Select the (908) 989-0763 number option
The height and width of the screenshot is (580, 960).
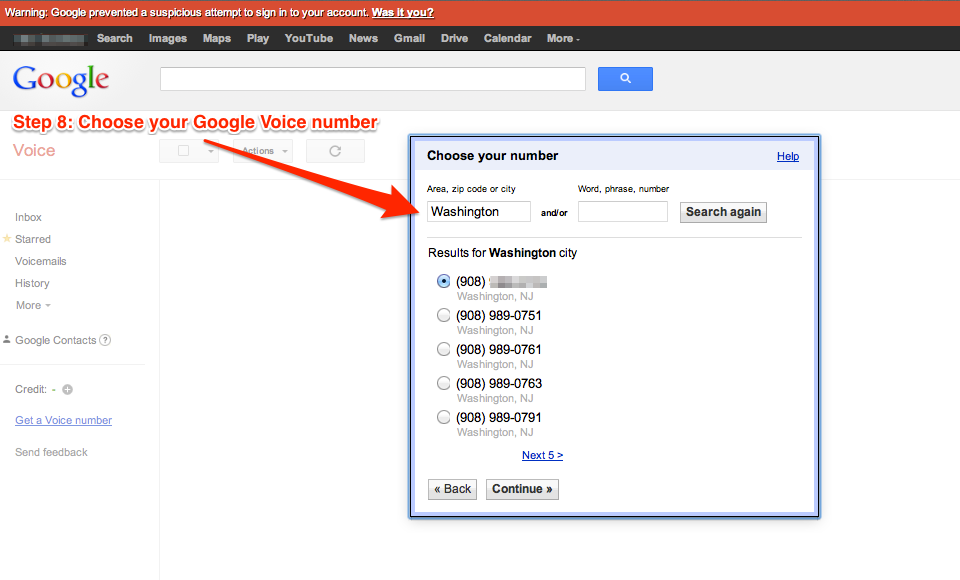tap(444, 384)
